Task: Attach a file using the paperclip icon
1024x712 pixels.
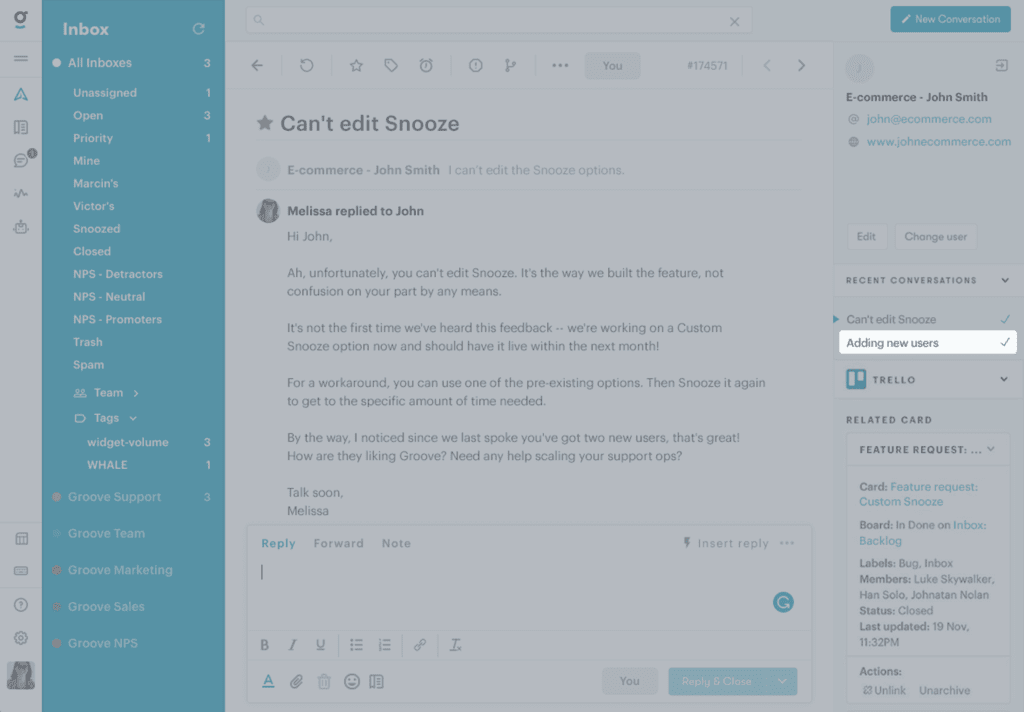Action: [x=296, y=681]
